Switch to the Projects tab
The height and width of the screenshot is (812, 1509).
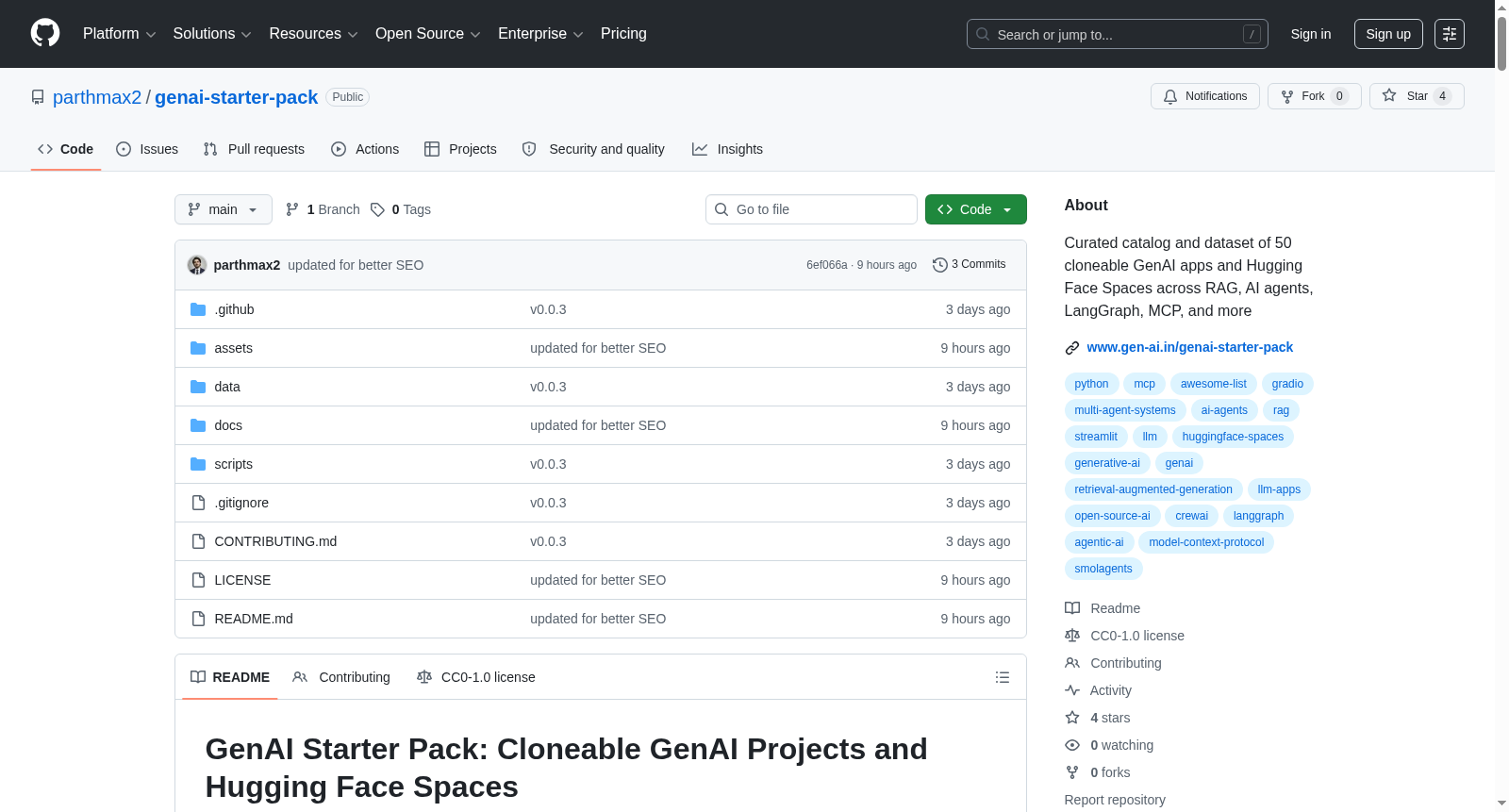click(460, 149)
